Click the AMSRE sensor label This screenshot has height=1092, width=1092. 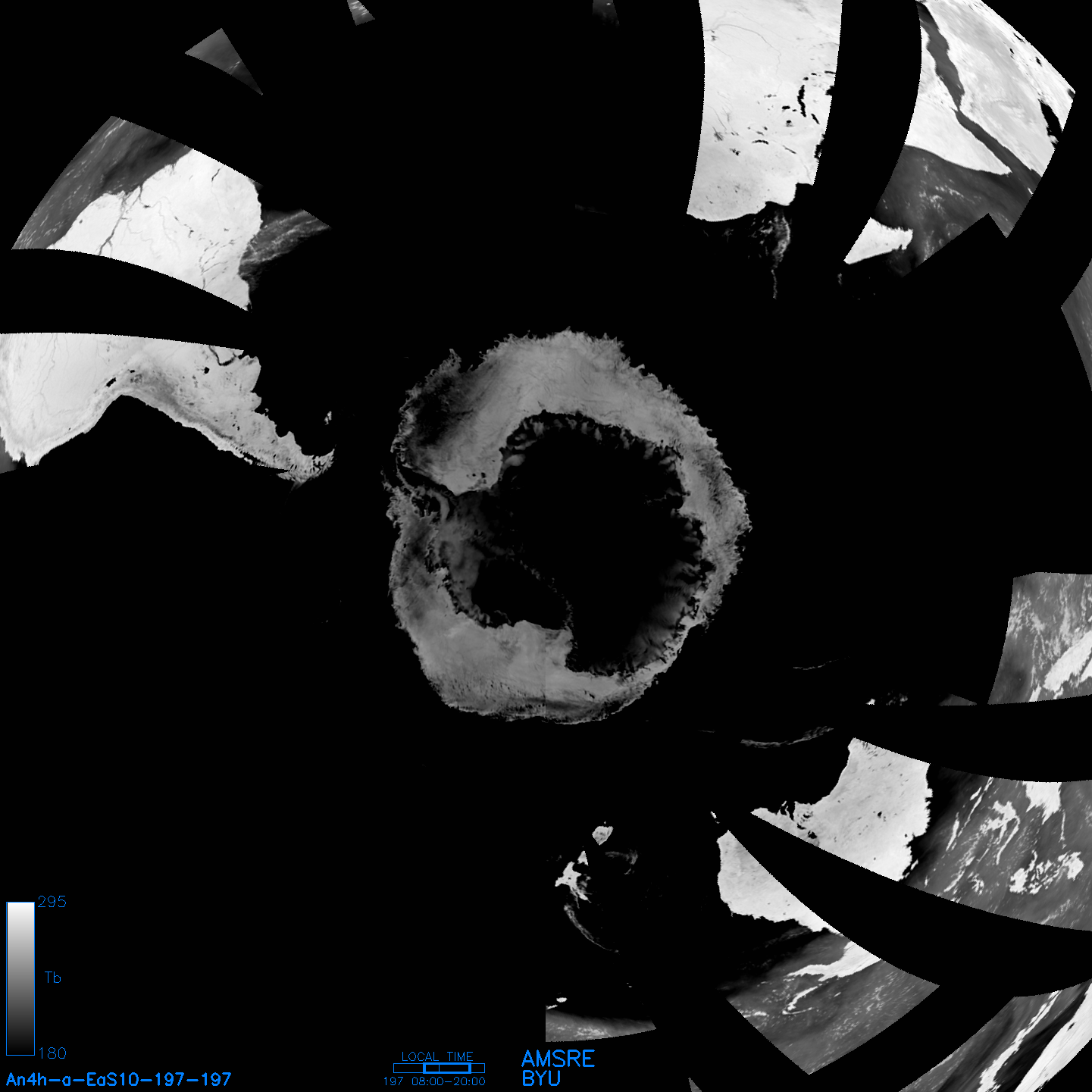pyautogui.click(x=559, y=1059)
